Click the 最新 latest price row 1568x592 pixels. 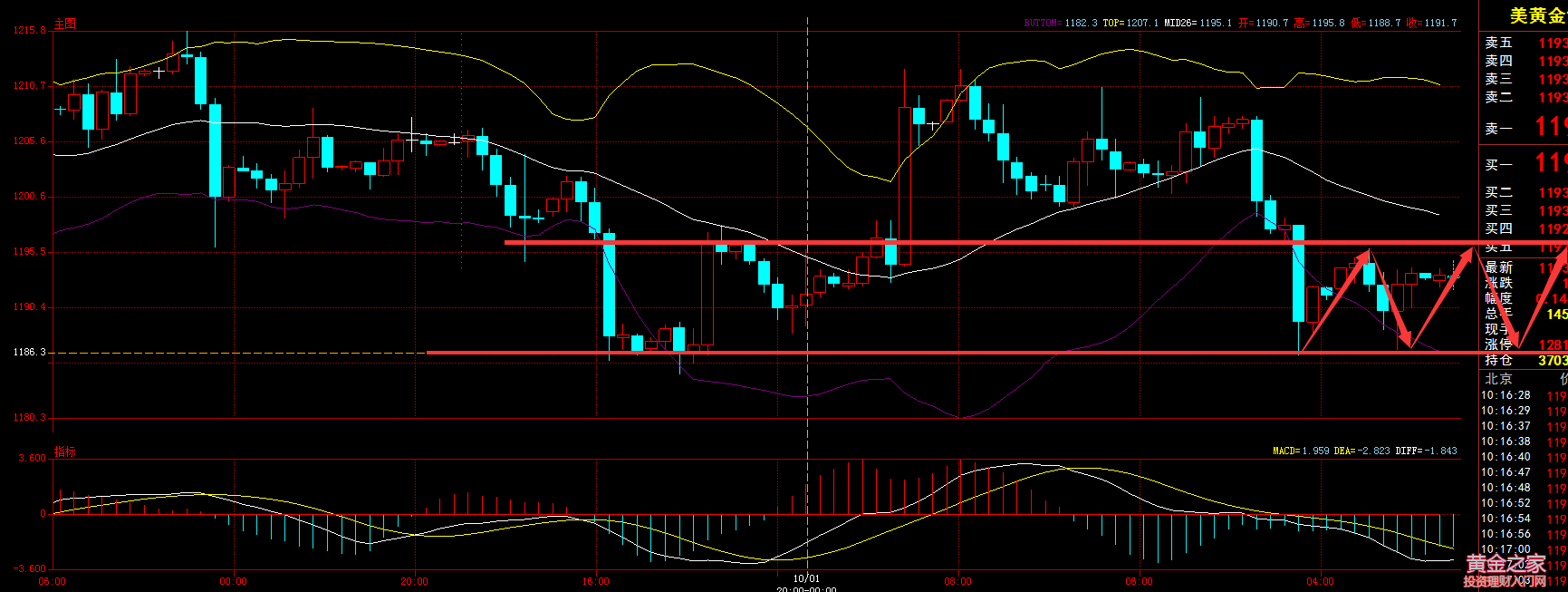(x=1499, y=267)
